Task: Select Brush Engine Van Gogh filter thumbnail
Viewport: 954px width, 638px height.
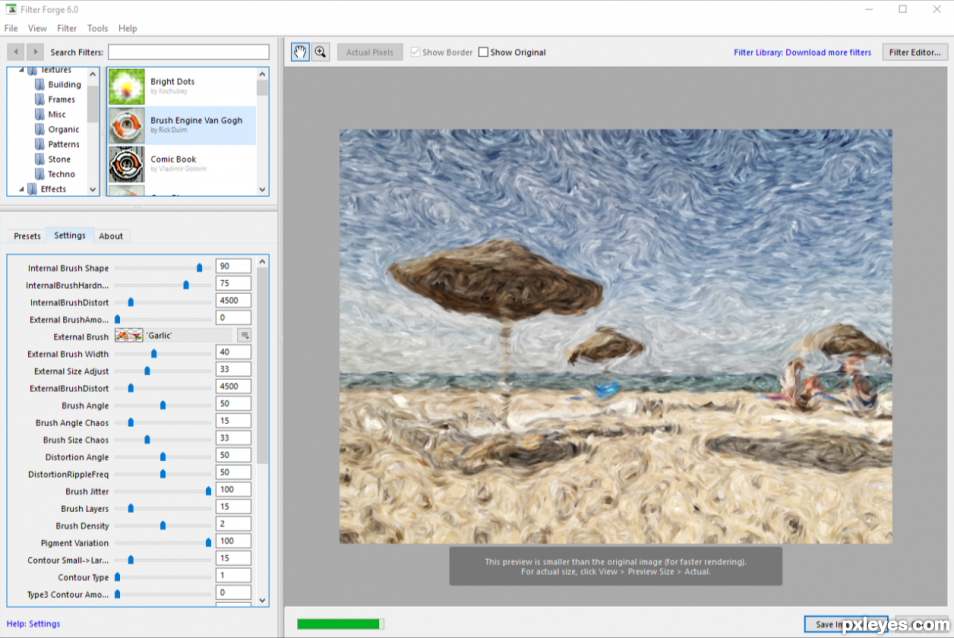Action: click(x=127, y=126)
